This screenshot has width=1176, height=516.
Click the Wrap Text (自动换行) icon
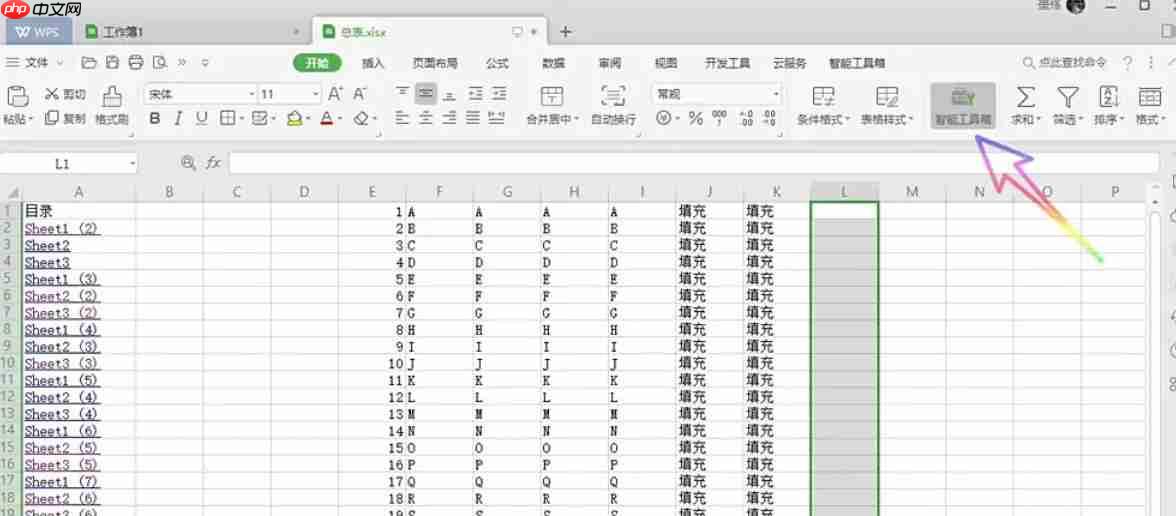tap(614, 96)
